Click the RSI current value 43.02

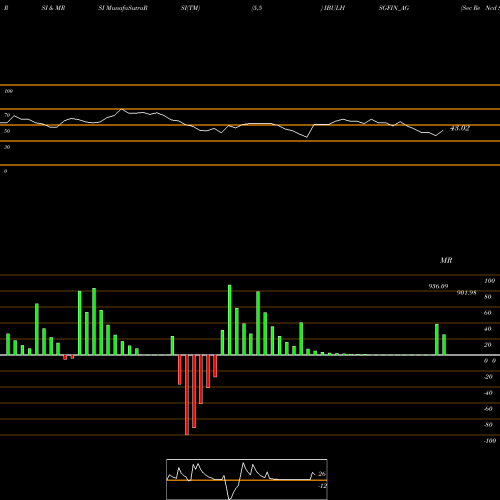coord(460,128)
